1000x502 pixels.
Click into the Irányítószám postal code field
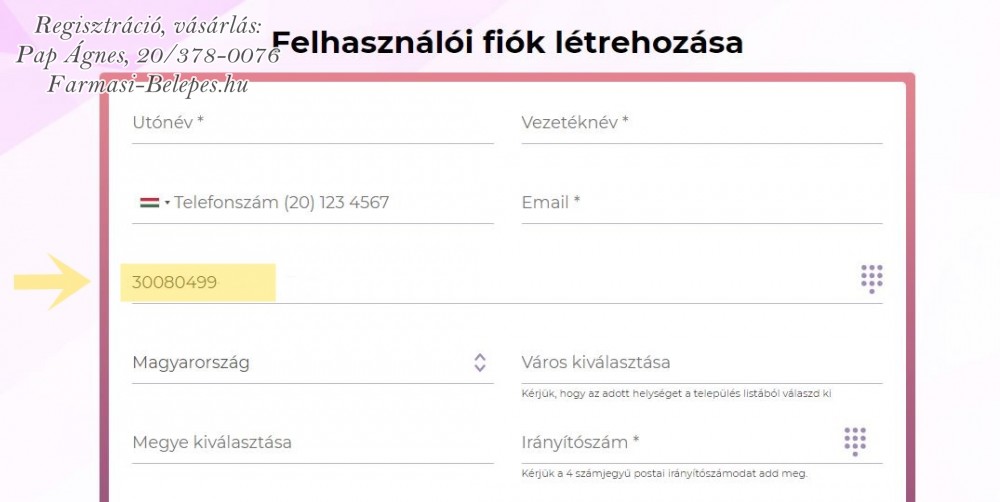tap(679, 442)
